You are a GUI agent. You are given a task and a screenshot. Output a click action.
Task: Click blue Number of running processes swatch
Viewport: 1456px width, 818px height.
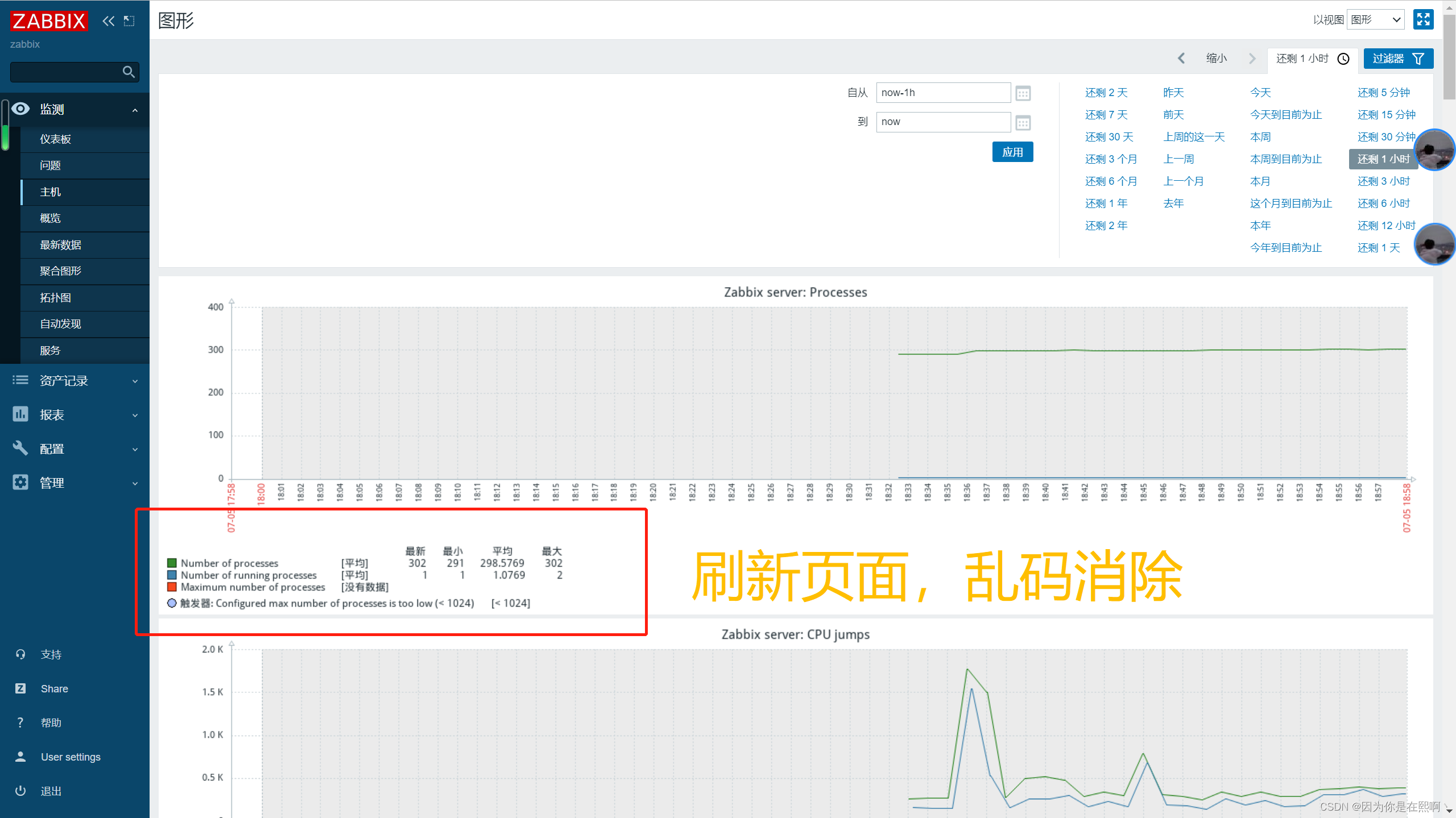click(x=172, y=575)
